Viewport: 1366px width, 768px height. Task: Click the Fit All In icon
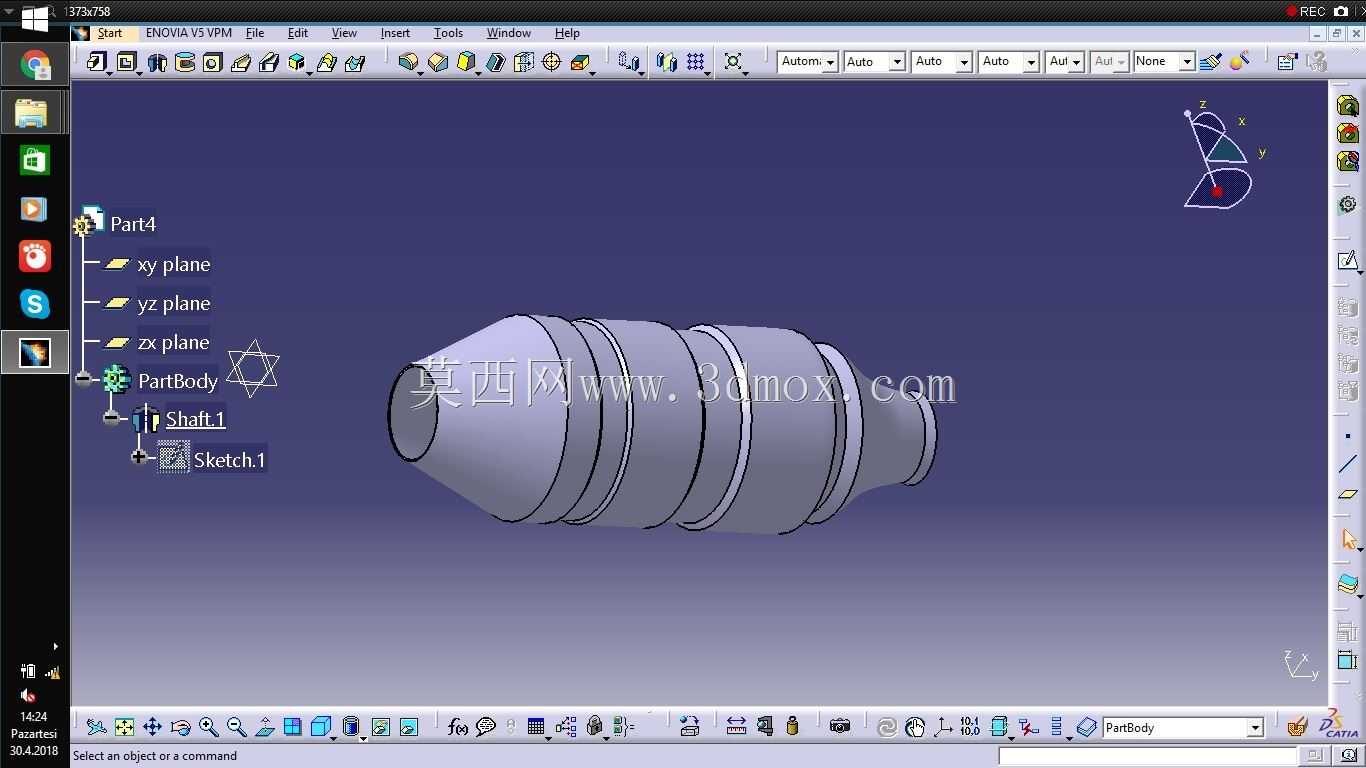pos(124,727)
